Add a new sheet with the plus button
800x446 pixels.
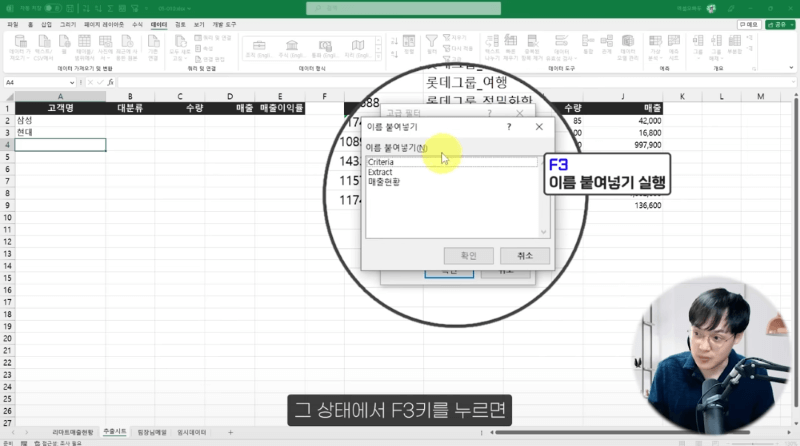[x=231, y=432]
